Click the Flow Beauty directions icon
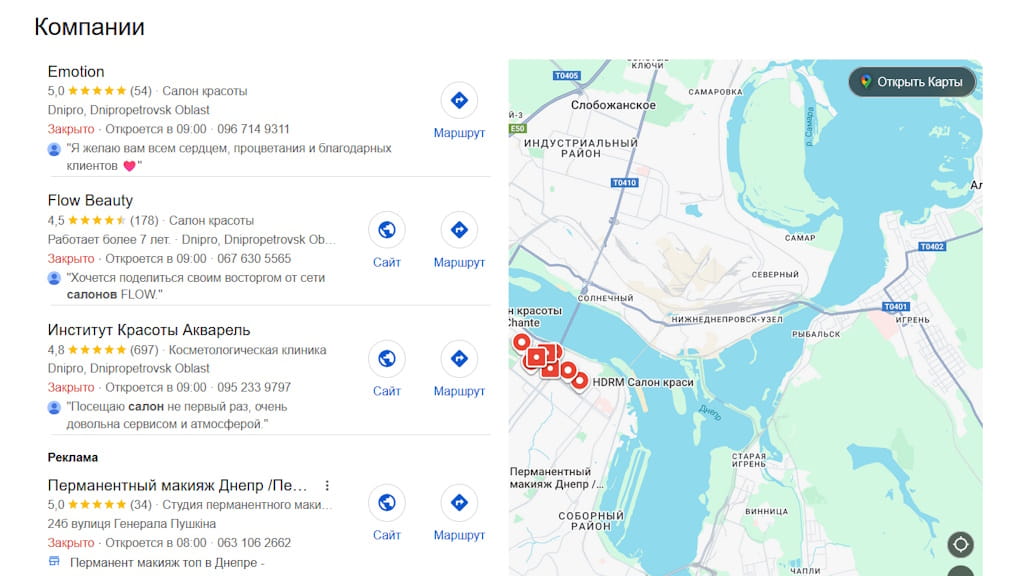Image resolution: width=1024 pixels, height=576 pixels. pos(459,230)
